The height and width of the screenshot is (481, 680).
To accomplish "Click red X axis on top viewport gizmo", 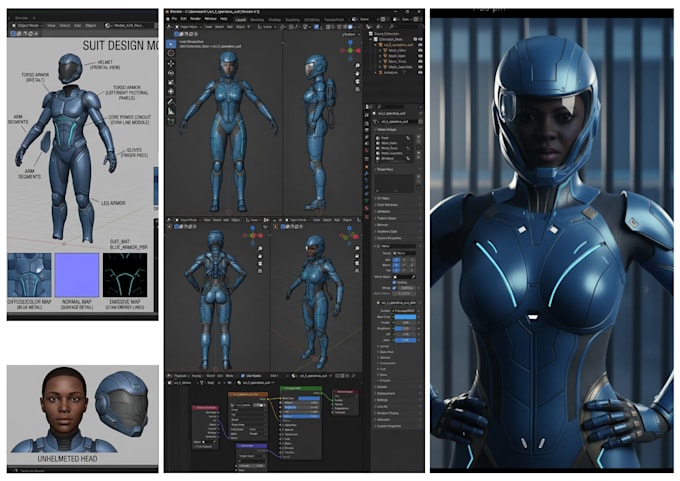I will pyautogui.click(x=358, y=51).
